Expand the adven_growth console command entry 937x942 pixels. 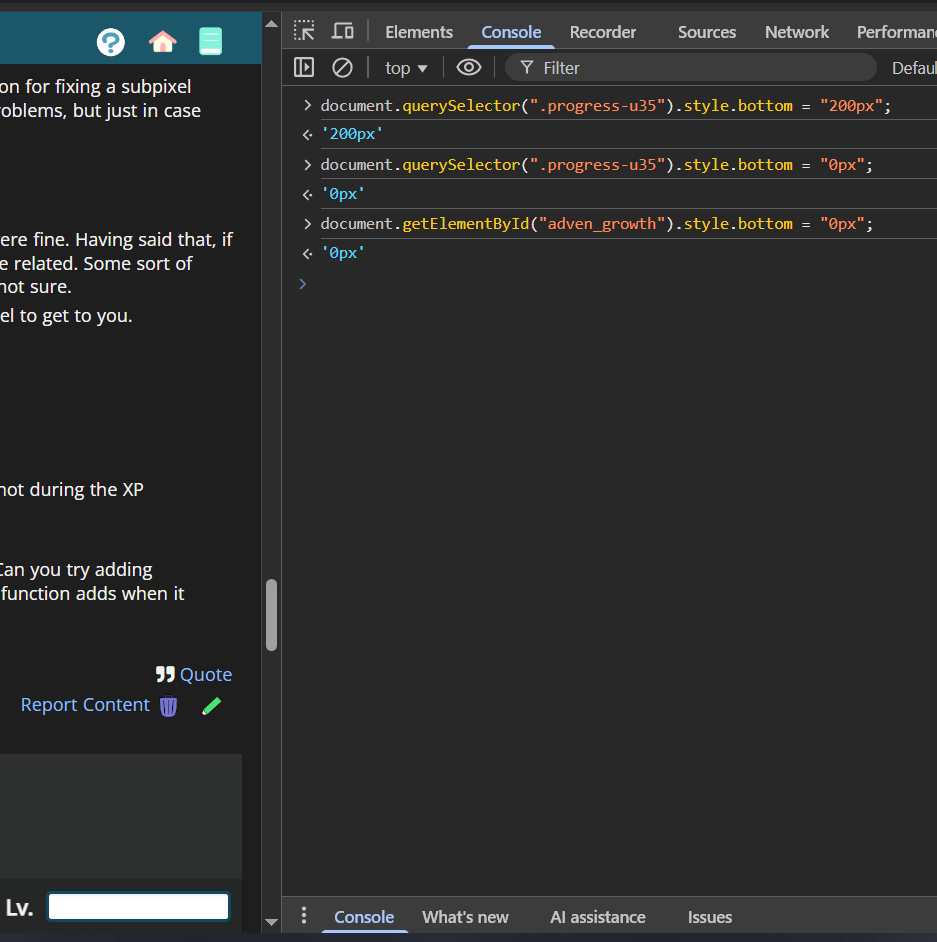click(x=309, y=224)
